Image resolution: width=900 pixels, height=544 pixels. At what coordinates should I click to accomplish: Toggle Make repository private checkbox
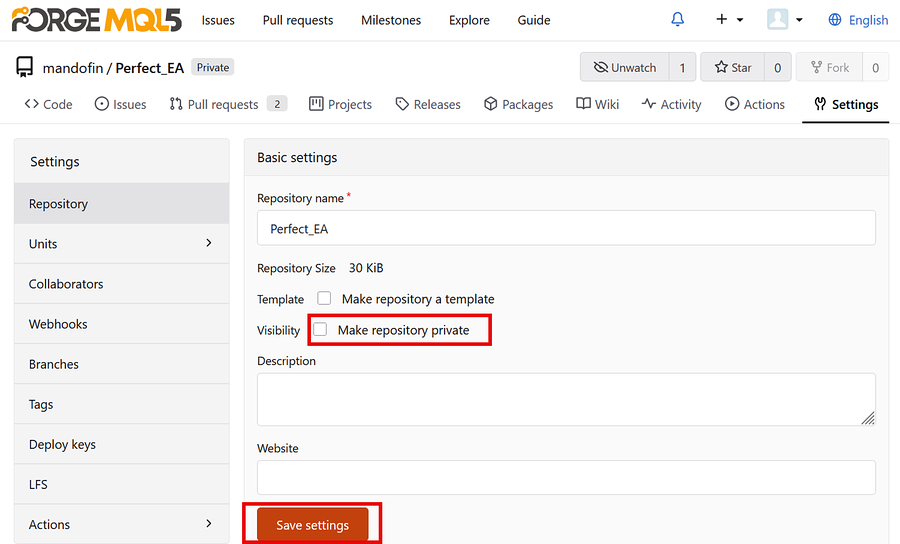point(320,329)
